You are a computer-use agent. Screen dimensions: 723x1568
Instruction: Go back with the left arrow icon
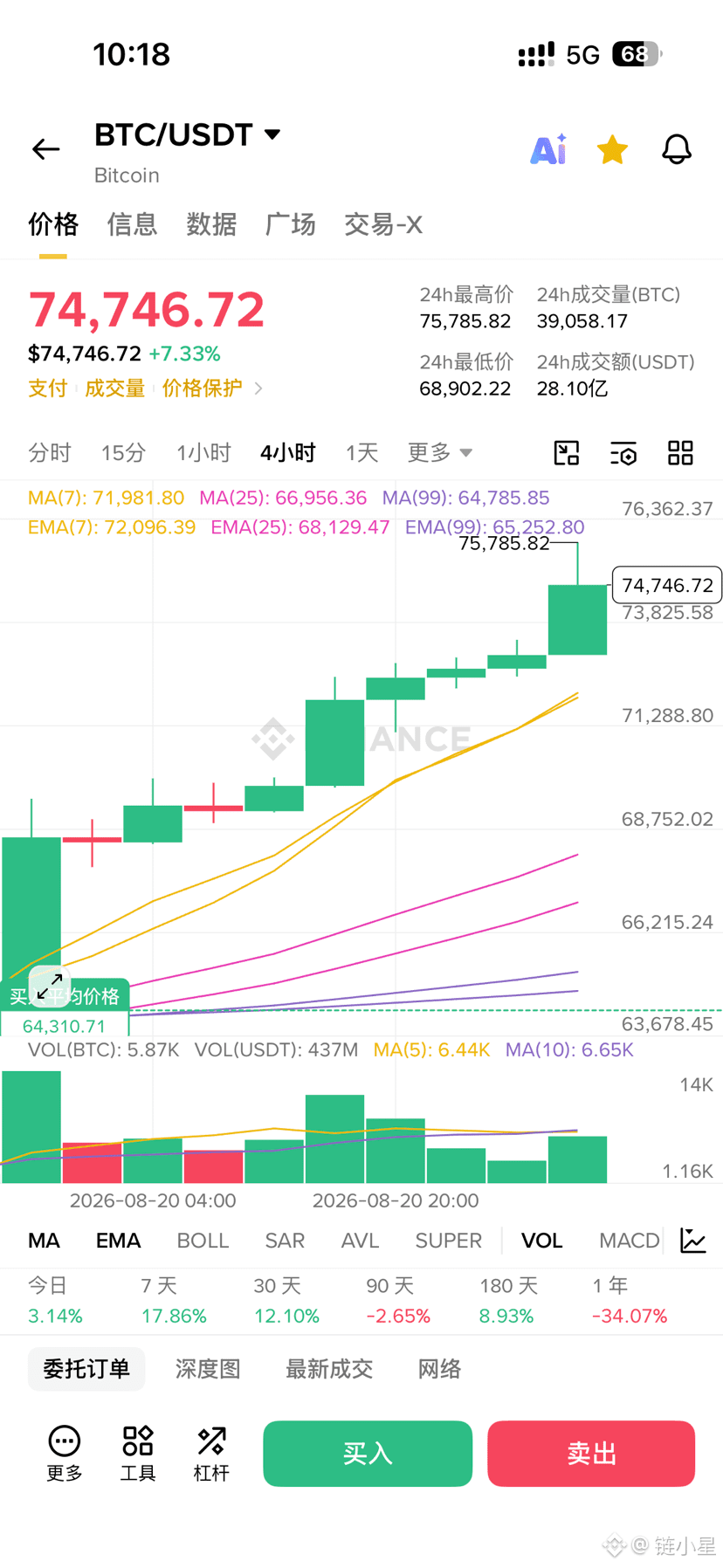tap(45, 149)
